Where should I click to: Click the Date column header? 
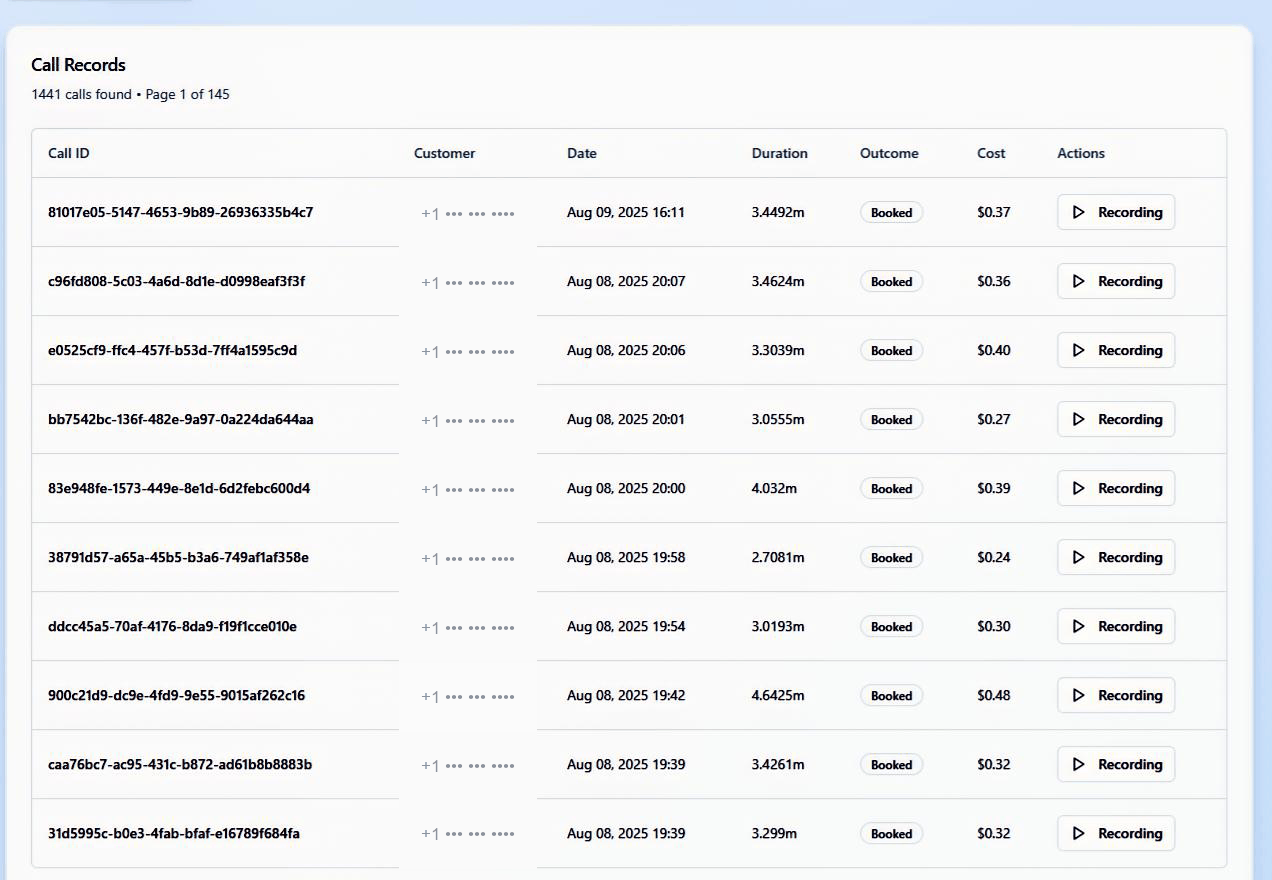pos(582,153)
